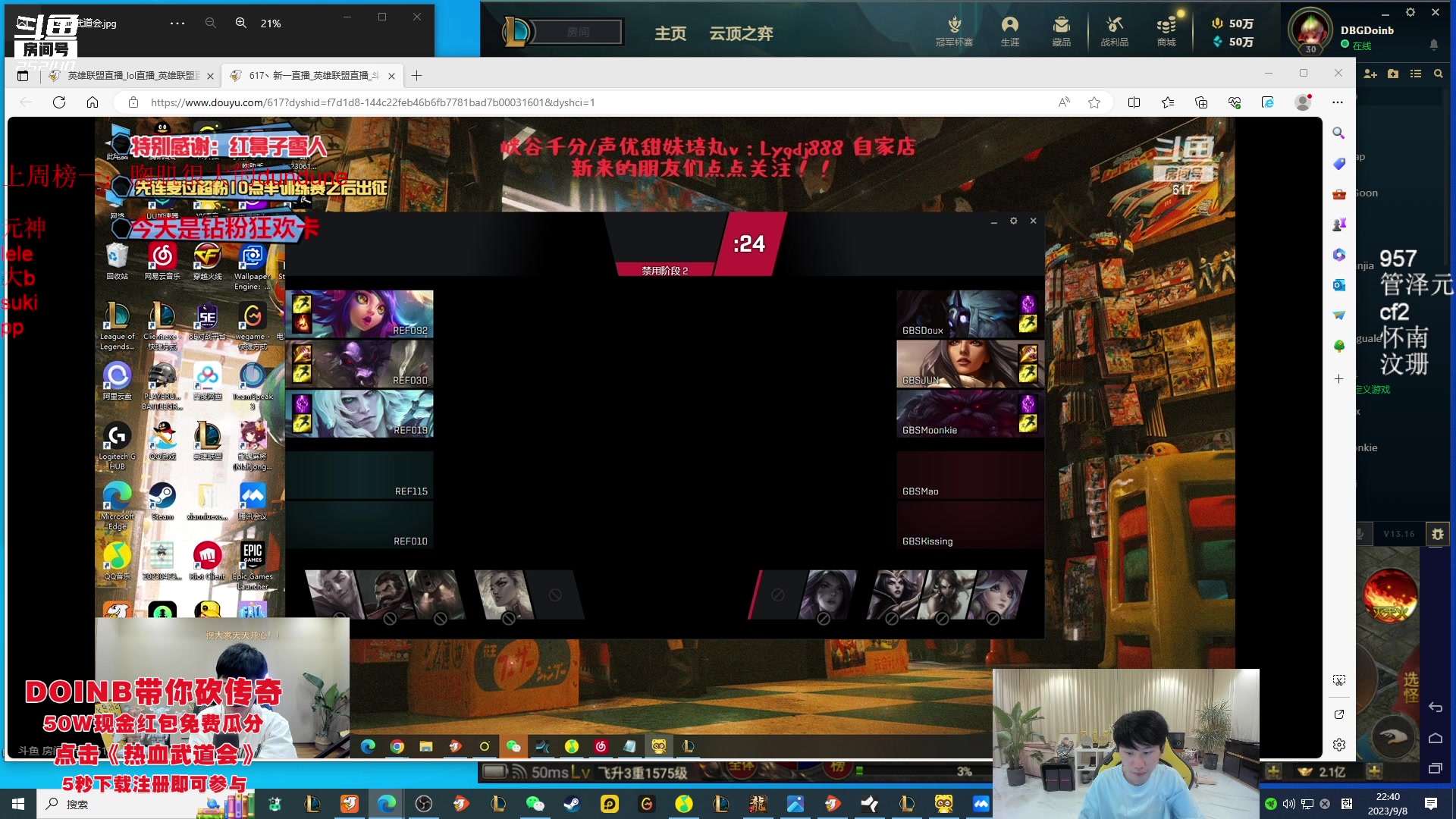This screenshot has height=819, width=1456.
Task: Open the Windows notification center
Action: click(1431, 804)
